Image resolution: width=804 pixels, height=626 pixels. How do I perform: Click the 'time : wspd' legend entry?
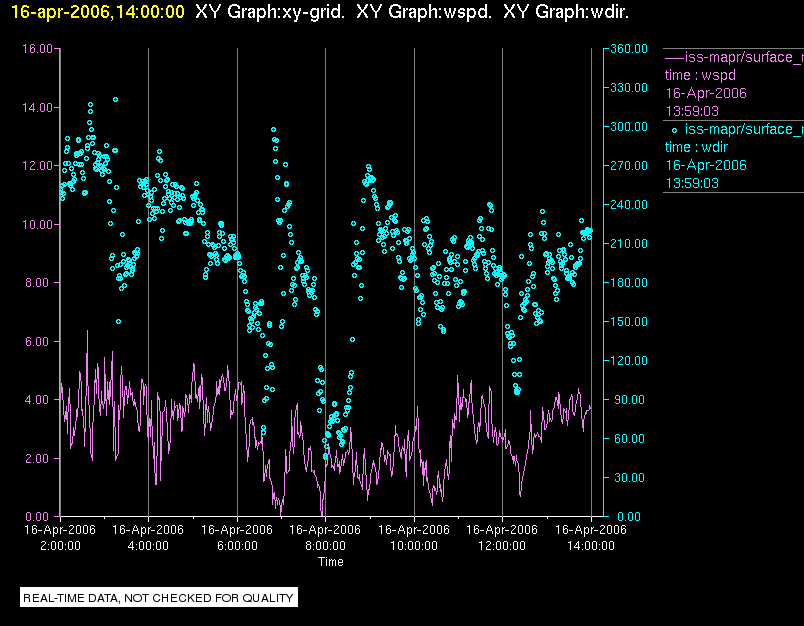tap(700, 75)
